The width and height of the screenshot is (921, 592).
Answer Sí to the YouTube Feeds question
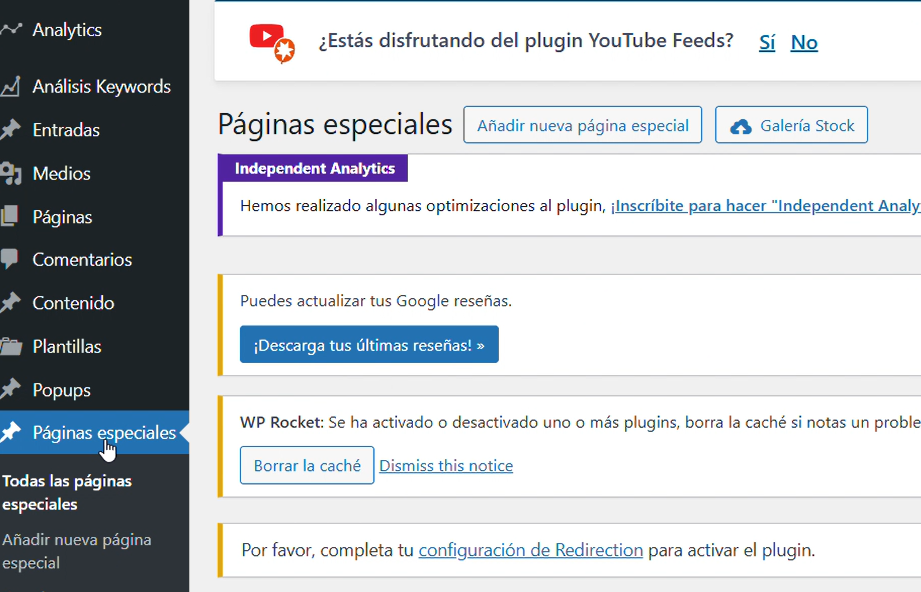pyautogui.click(x=767, y=42)
